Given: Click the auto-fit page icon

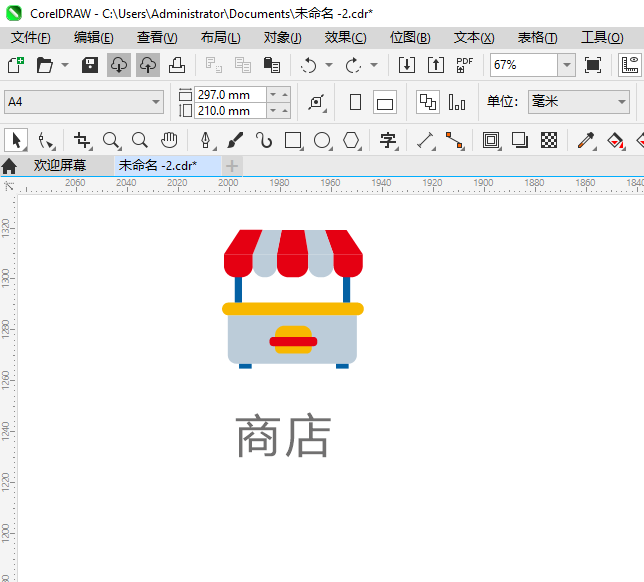Looking at the screenshot, I should click(x=317, y=102).
